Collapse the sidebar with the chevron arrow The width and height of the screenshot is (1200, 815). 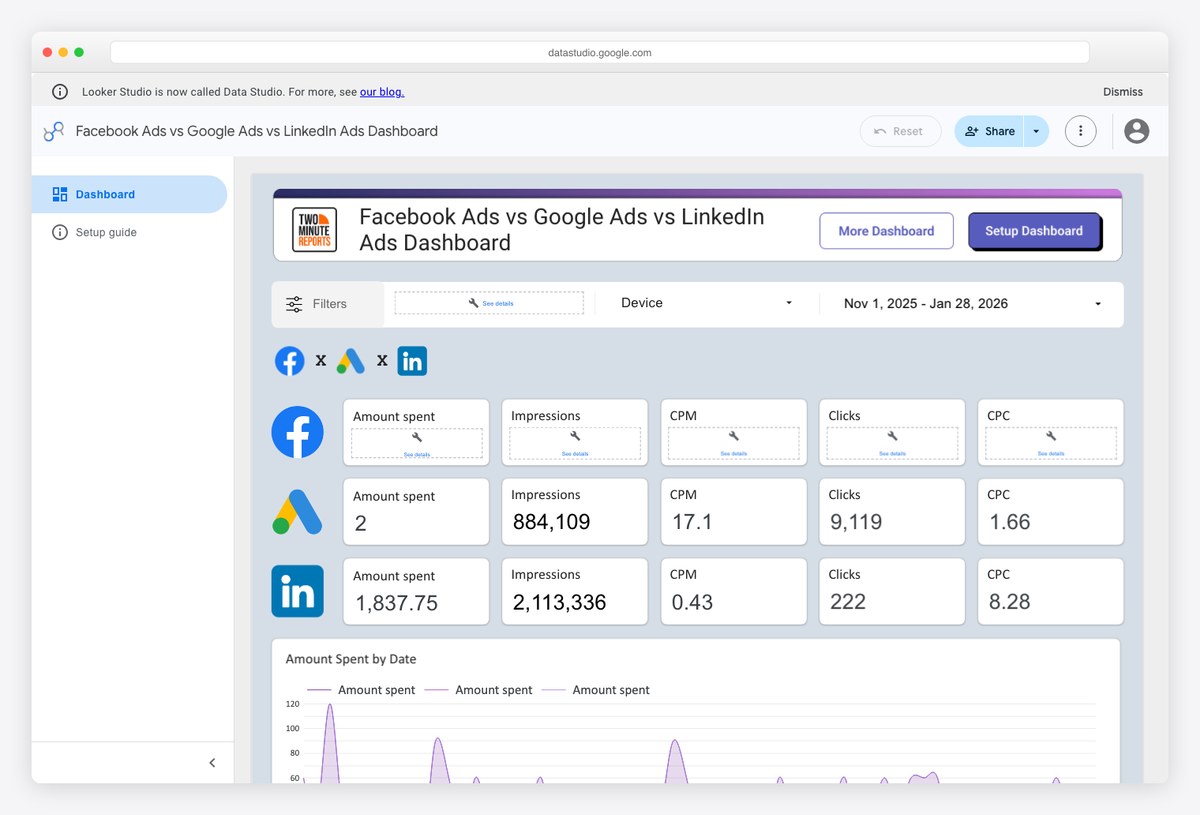[212, 763]
